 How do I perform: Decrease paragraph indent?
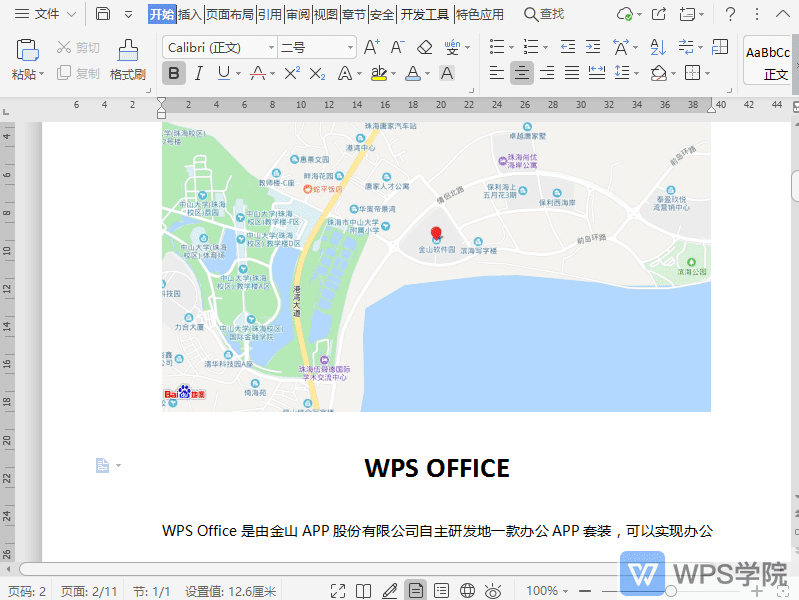(x=568, y=47)
